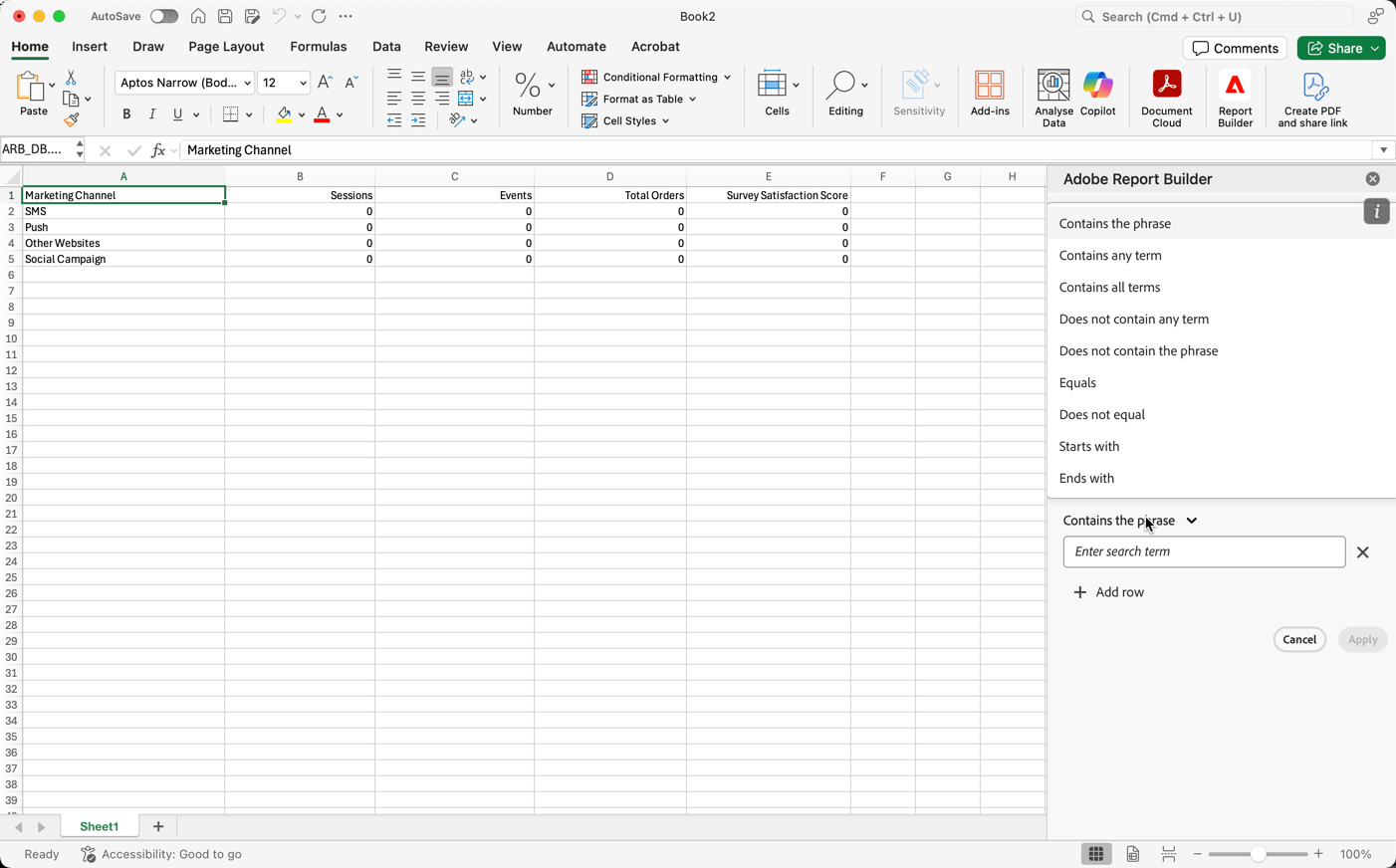Increase cell indent
This screenshot has width=1396, height=868.
pyautogui.click(x=418, y=120)
